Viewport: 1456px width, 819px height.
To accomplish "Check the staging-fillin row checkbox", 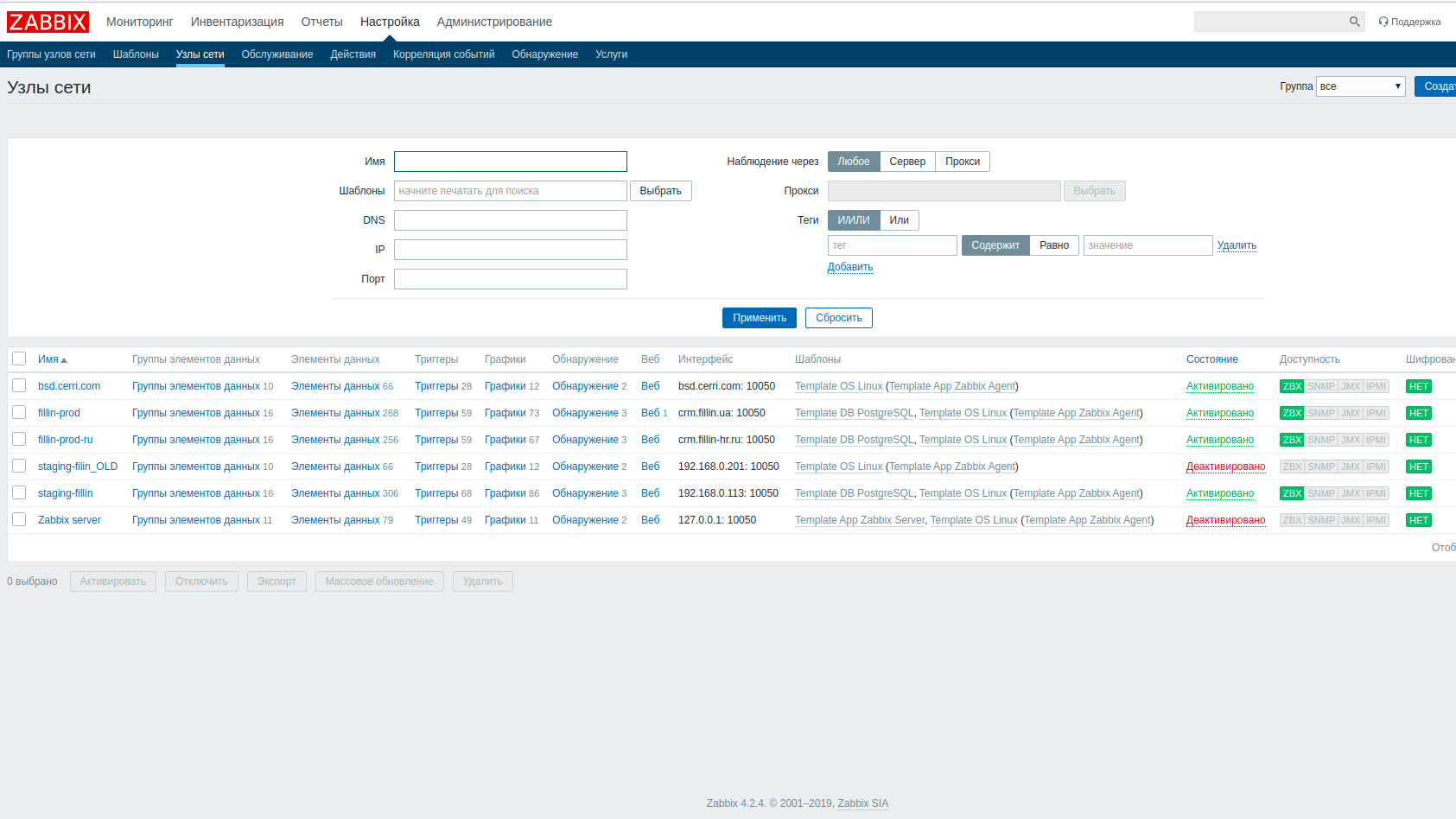I will pyautogui.click(x=19, y=492).
